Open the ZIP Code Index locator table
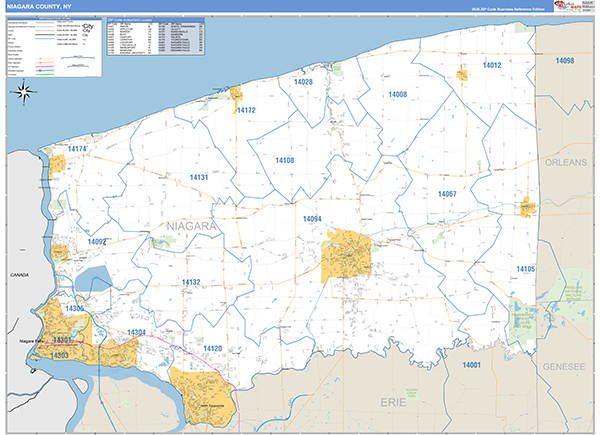 point(153,37)
